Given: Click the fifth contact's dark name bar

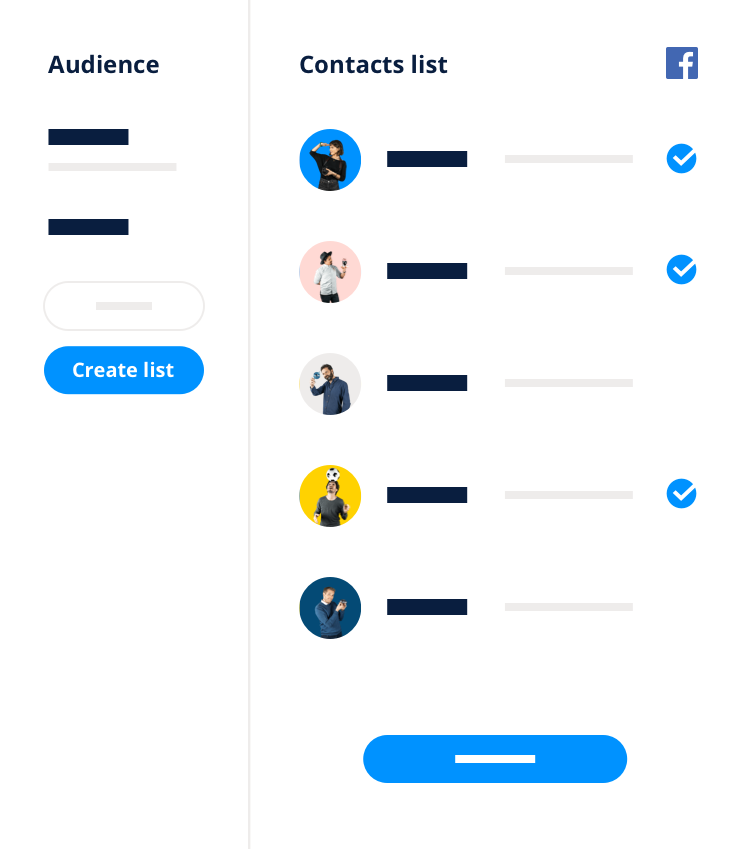Looking at the screenshot, I should pos(427,607).
